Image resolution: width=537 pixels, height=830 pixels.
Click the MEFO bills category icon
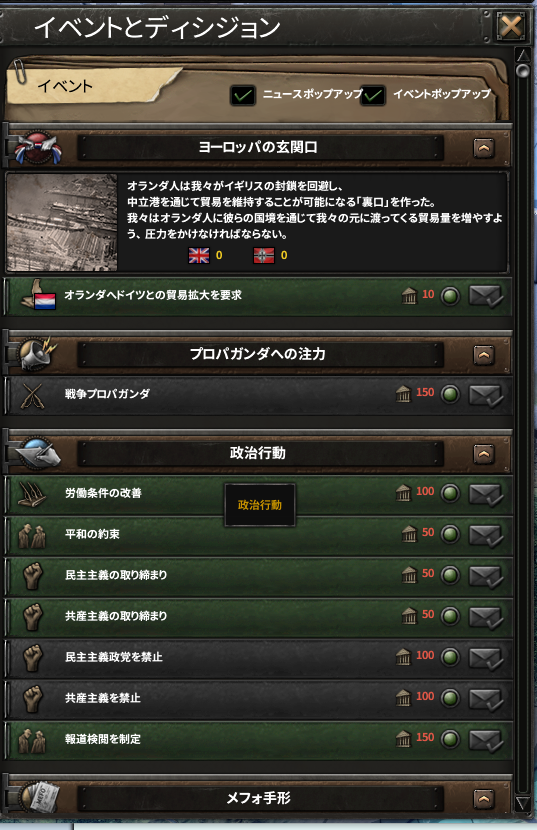click(38, 798)
